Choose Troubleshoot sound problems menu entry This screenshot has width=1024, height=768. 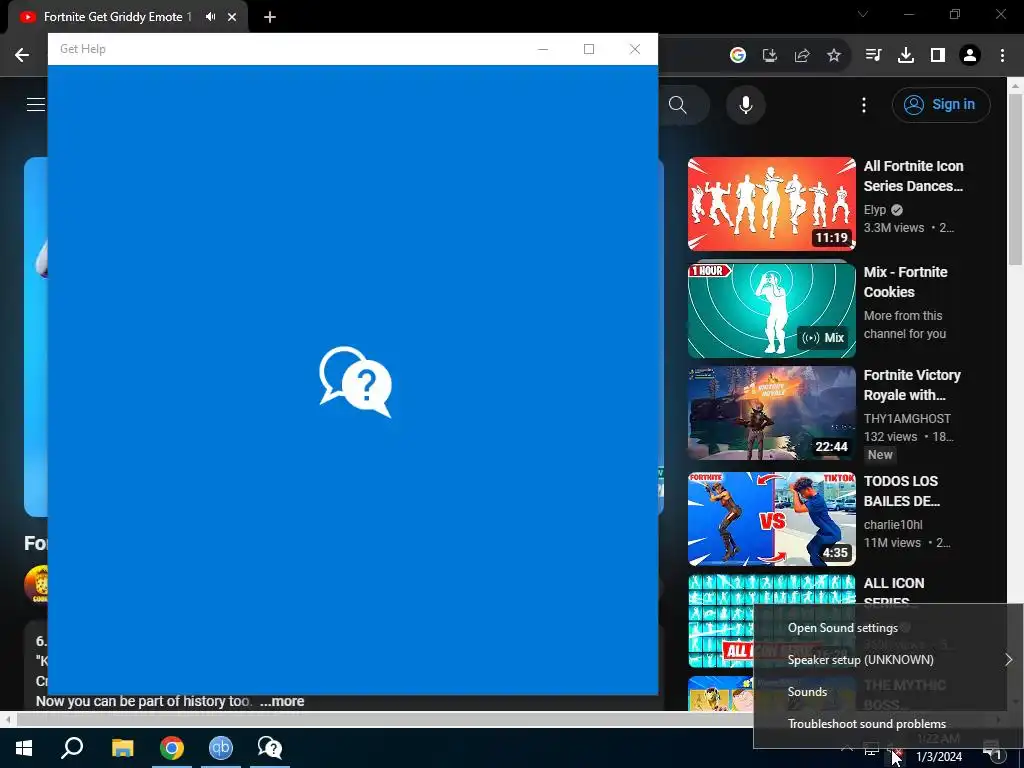pyautogui.click(x=866, y=724)
